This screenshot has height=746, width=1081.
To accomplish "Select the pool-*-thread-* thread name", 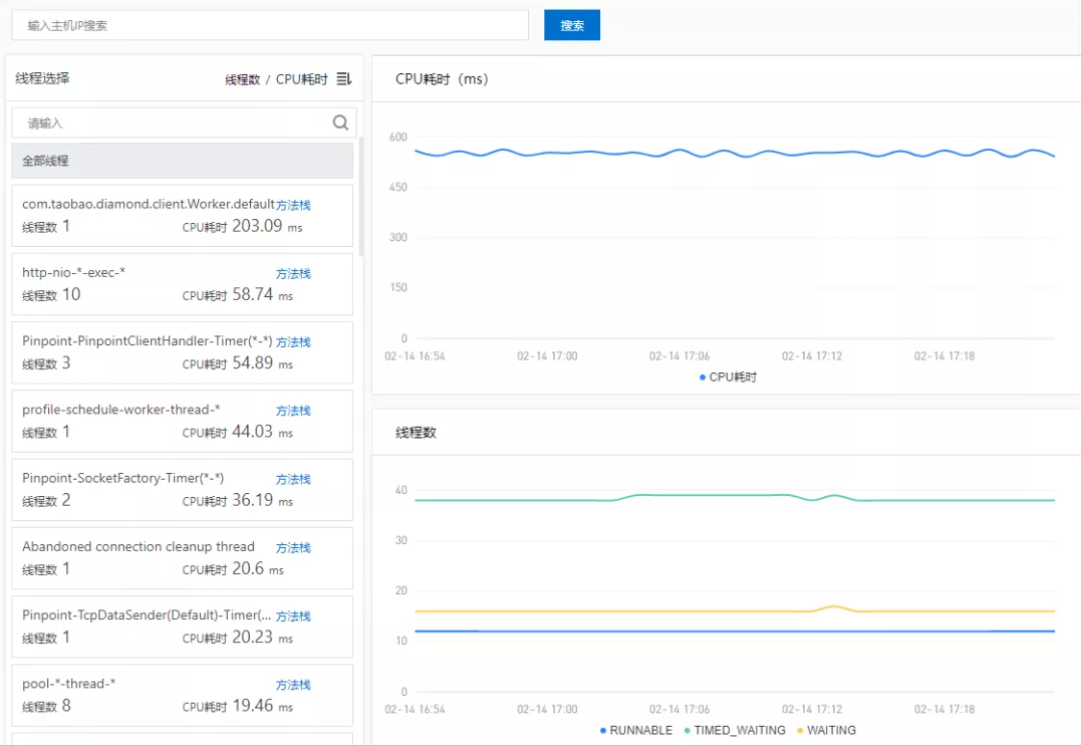I will click(x=69, y=683).
